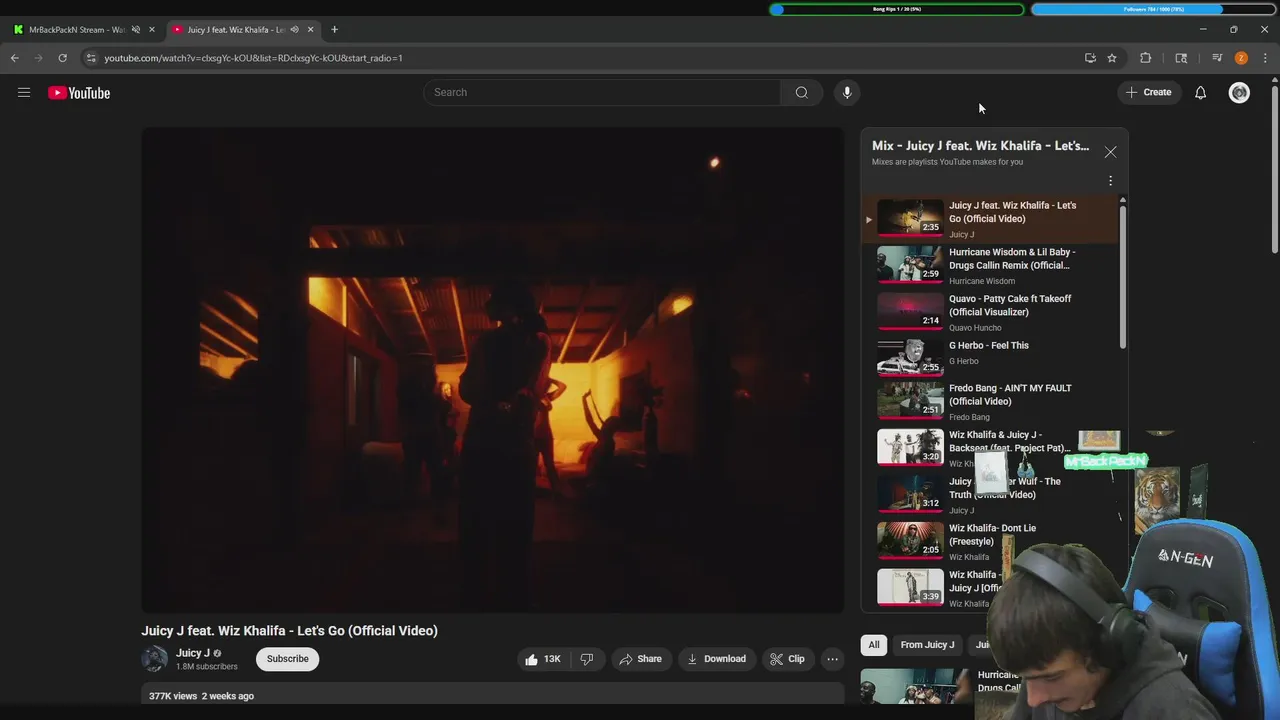
Task: Focus the YouTube search field
Action: (602, 93)
